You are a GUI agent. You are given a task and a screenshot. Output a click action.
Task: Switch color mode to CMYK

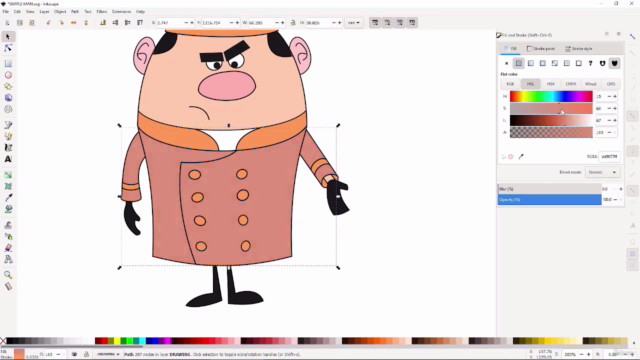click(x=571, y=84)
